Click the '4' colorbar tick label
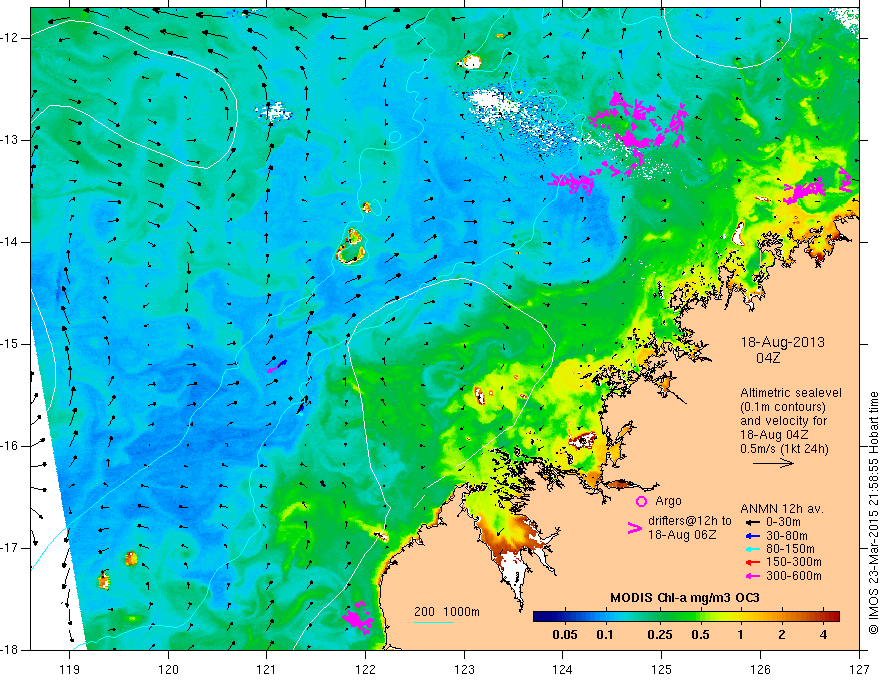This screenshot has width=880, height=680. (823, 635)
